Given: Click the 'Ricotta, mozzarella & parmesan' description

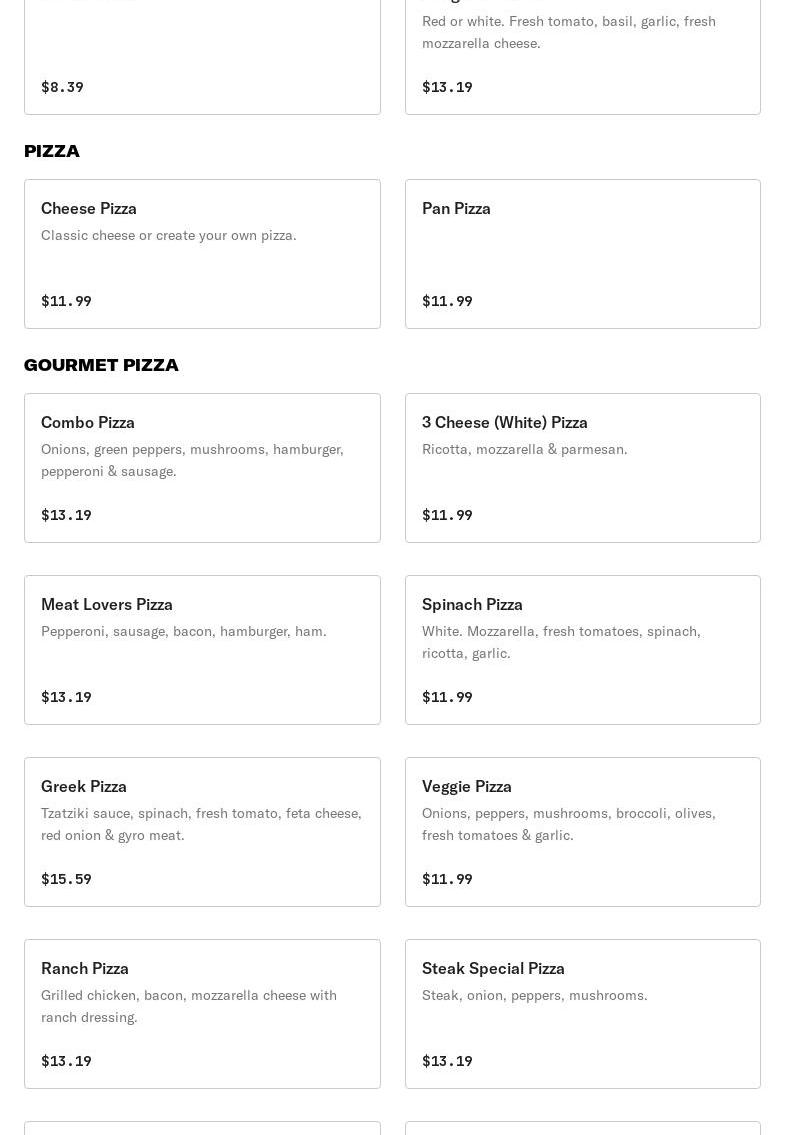Looking at the screenshot, I should 525,449.
